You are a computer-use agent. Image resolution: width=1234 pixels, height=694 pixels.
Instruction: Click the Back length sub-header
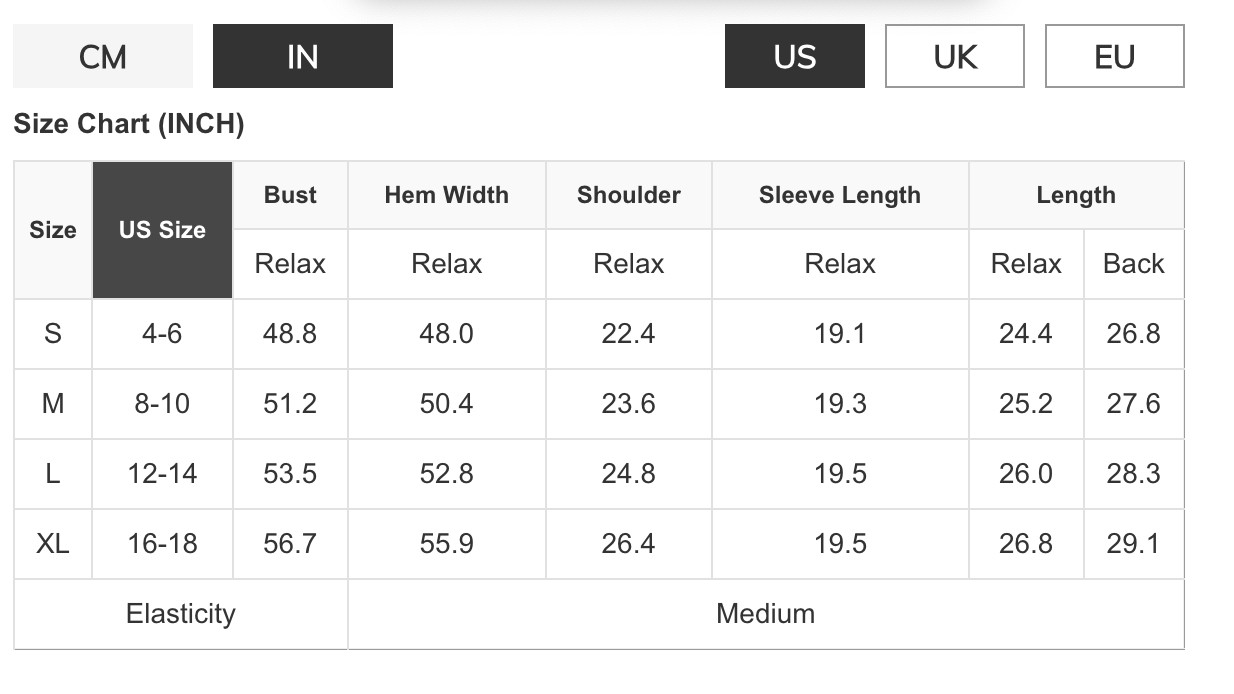pos(1133,264)
